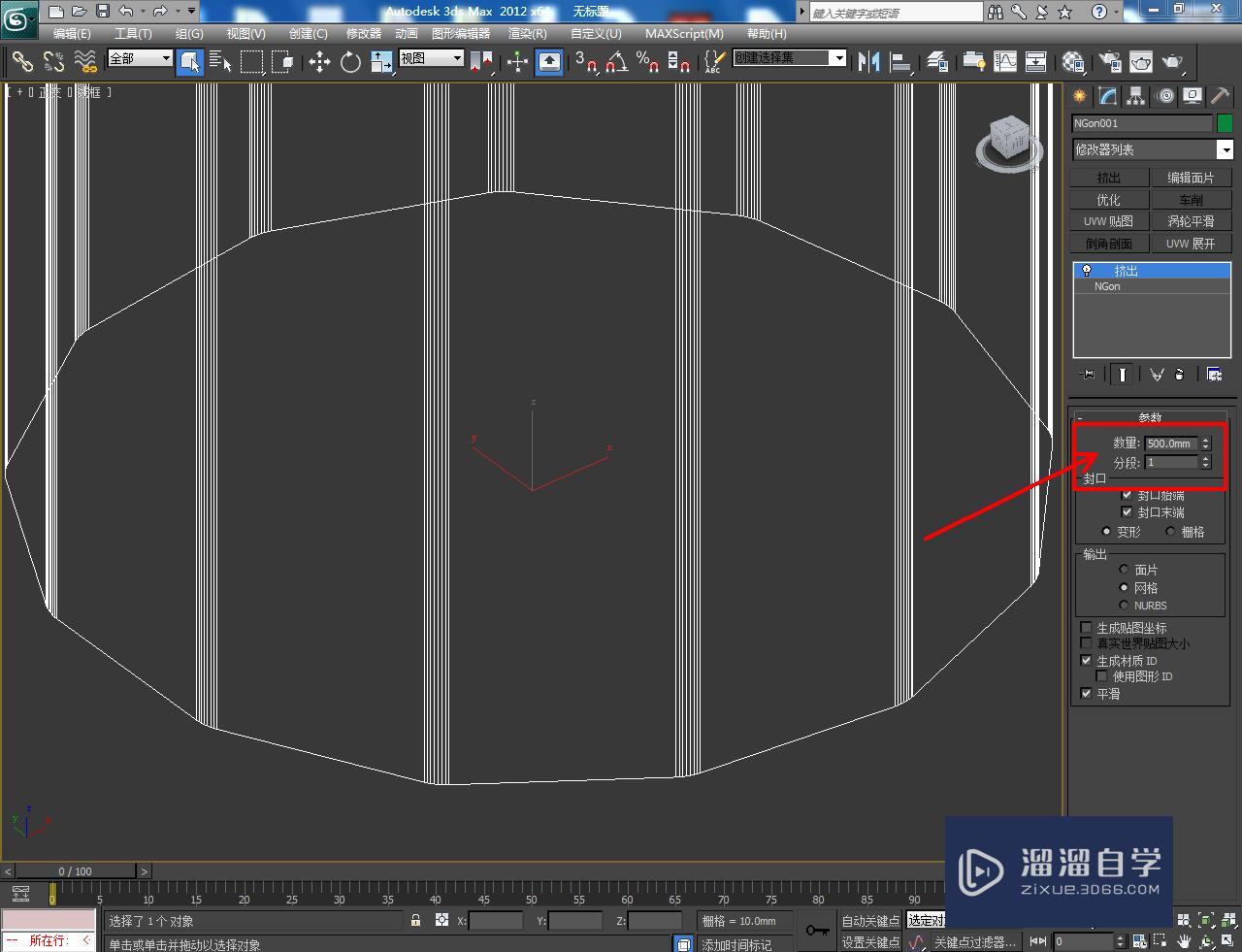Choose Rectangular Selection Region tool
This screenshot has height=952, width=1242.
(x=252, y=62)
